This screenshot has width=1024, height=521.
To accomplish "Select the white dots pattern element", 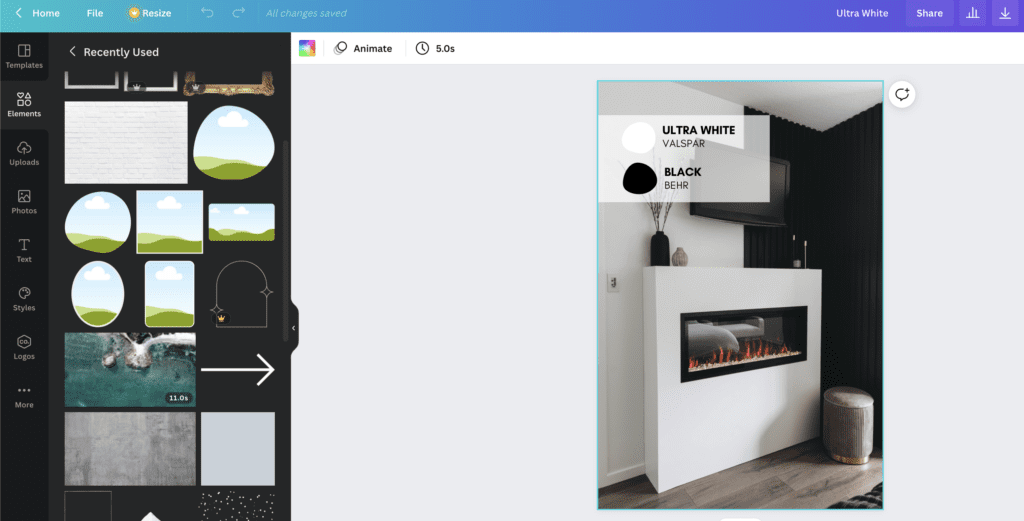I will [236, 506].
